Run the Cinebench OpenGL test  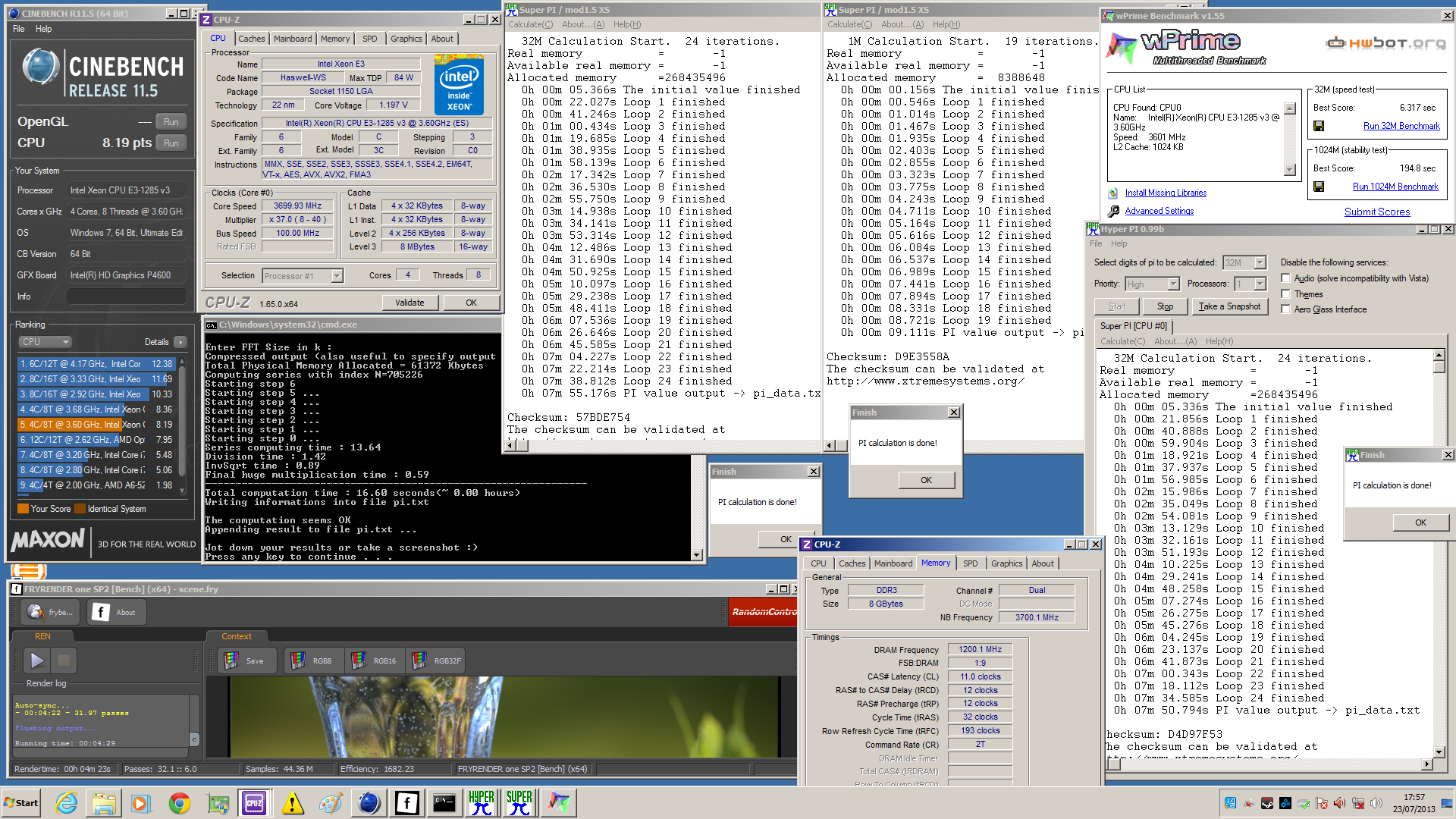(171, 122)
